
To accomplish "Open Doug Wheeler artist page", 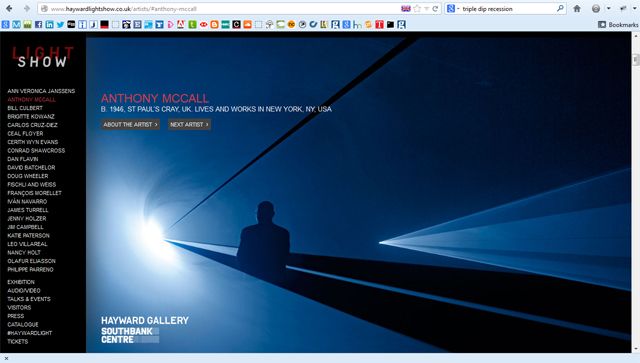I will (28, 176).
